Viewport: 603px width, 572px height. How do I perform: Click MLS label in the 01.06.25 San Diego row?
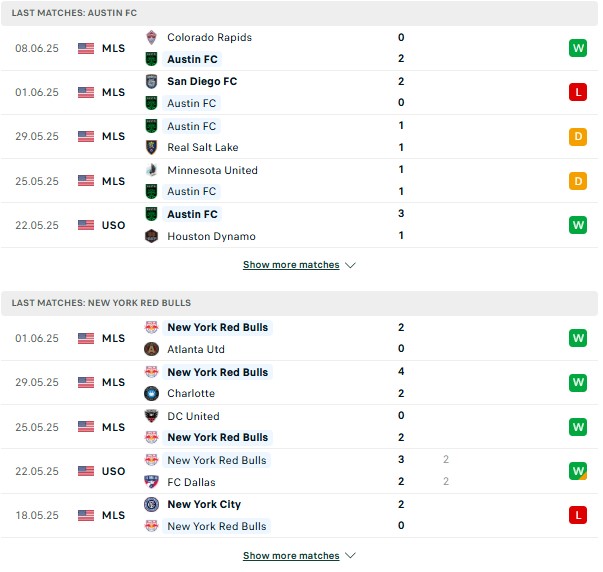pos(113,92)
